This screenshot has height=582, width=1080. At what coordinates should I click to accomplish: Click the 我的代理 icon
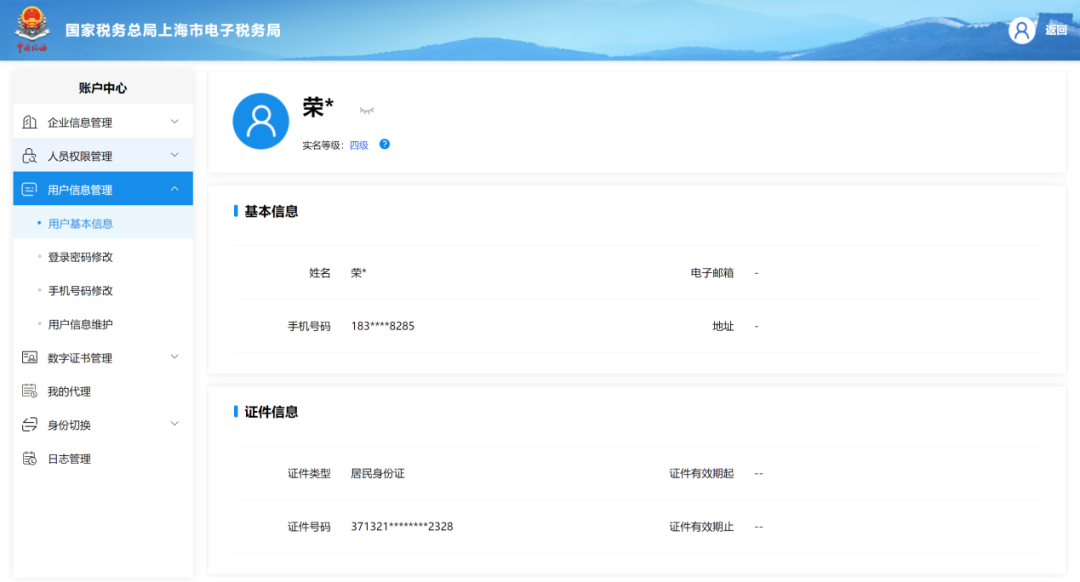(29, 391)
